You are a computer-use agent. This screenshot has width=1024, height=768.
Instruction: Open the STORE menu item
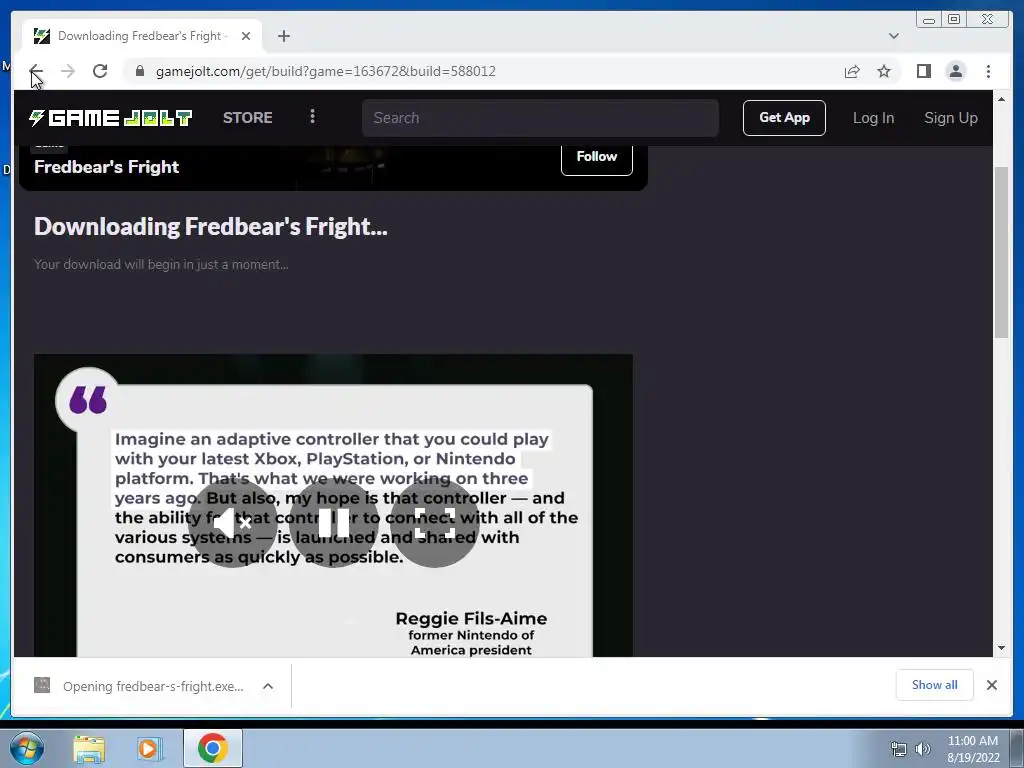tap(248, 118)
